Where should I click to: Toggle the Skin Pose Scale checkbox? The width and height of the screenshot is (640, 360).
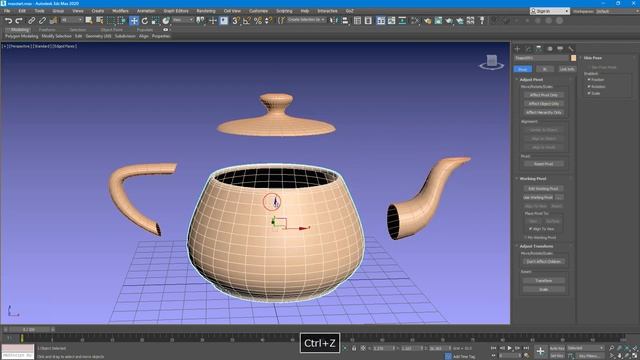pos(589,93)
